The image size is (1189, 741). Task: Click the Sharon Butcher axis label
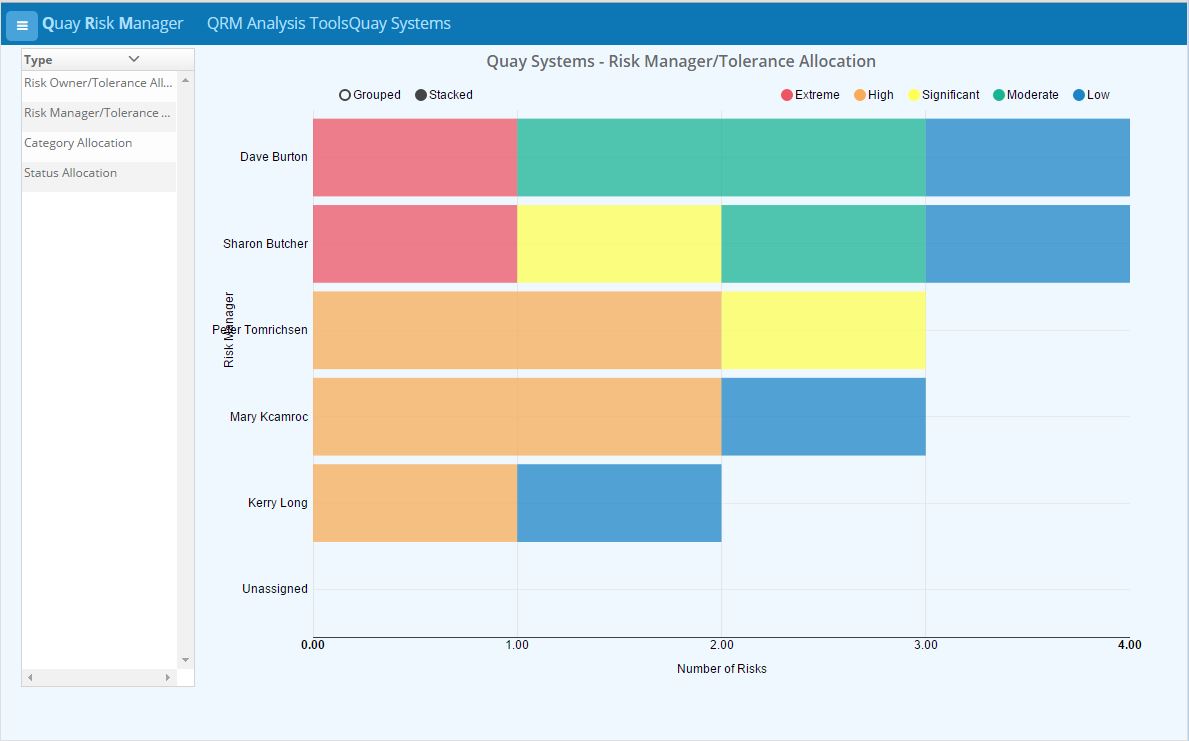[x=265, y=243]
